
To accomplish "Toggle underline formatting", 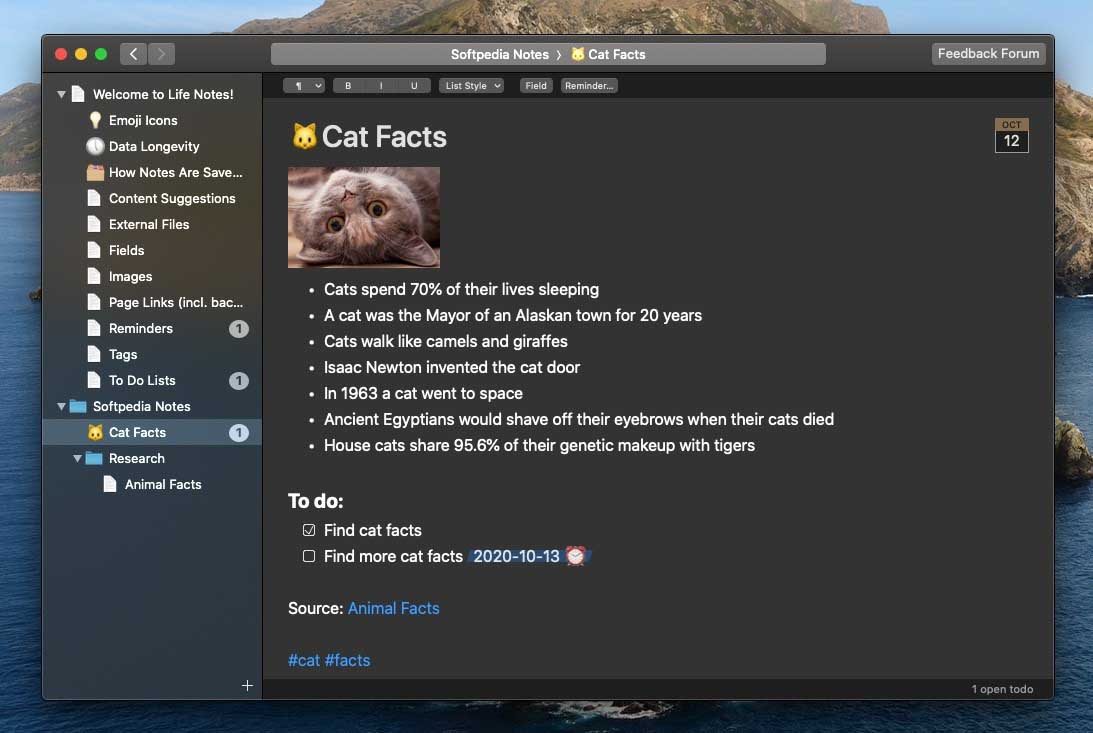I will pos(414,86).
